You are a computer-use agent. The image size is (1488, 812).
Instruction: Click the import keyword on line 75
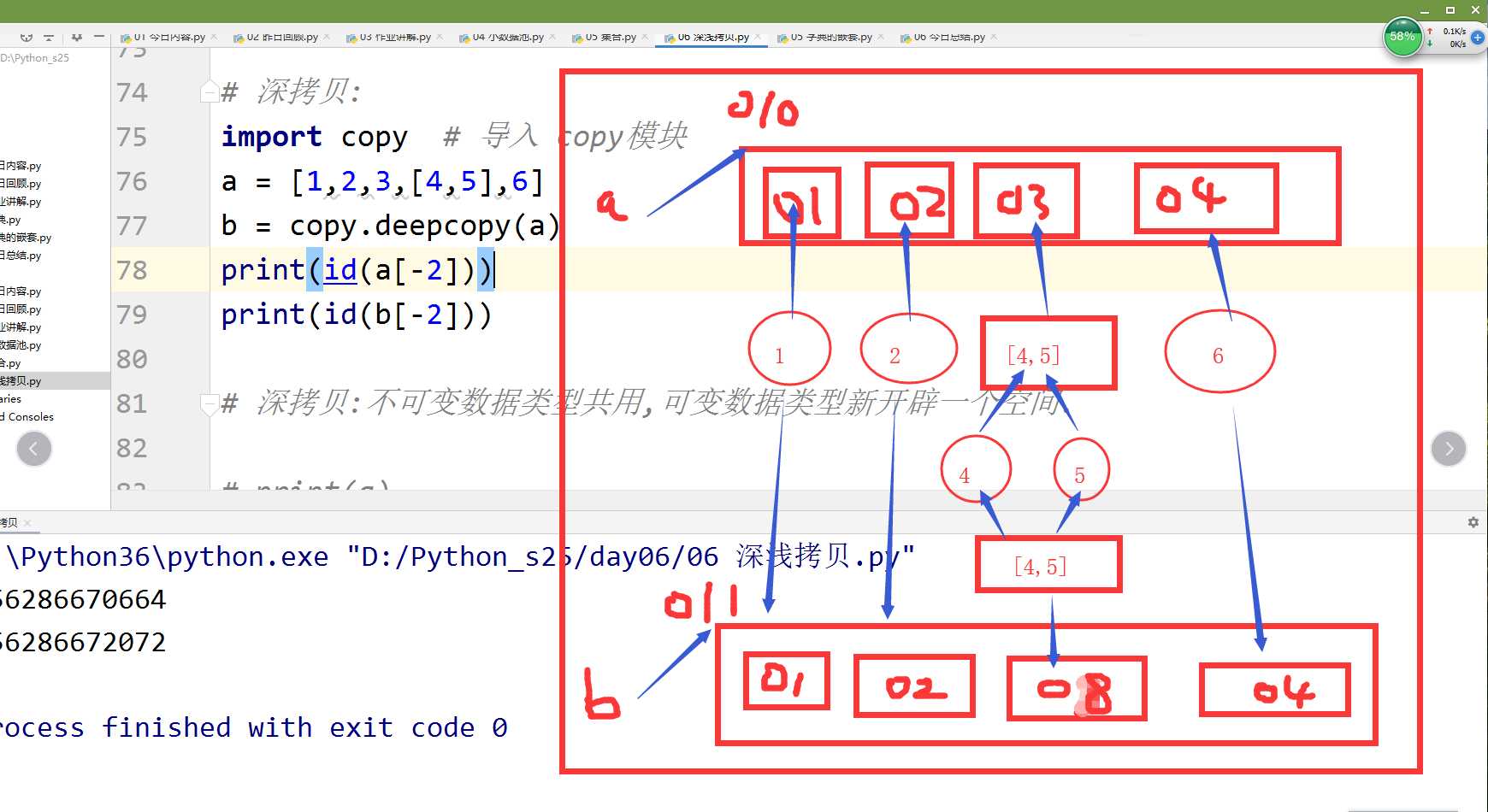(271, 137)
